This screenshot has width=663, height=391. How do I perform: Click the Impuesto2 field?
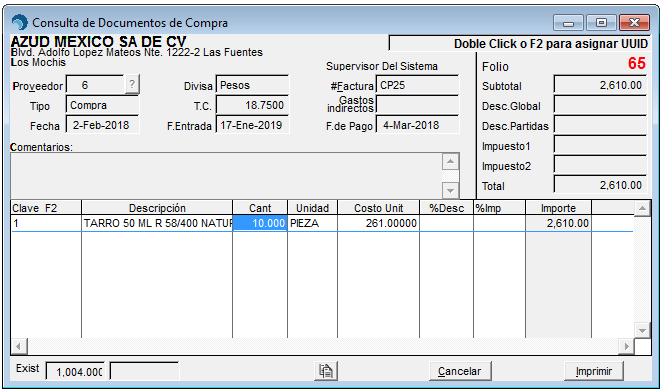(x=600, y=165)
